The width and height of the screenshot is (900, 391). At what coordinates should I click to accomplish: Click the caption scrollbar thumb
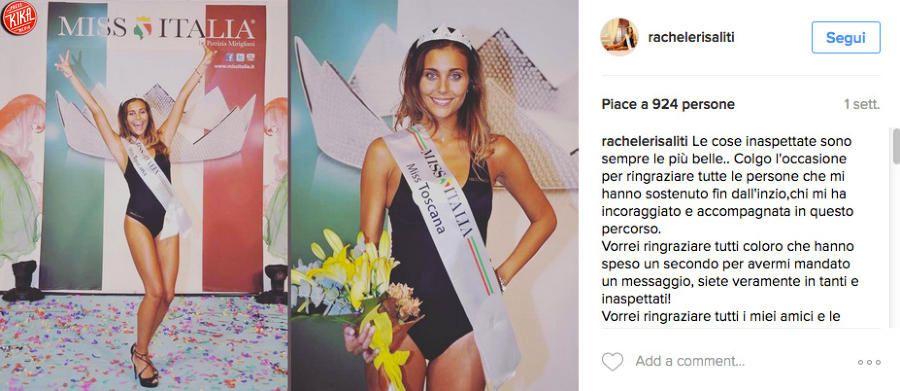pyautogui.click(x=896, y=147)
